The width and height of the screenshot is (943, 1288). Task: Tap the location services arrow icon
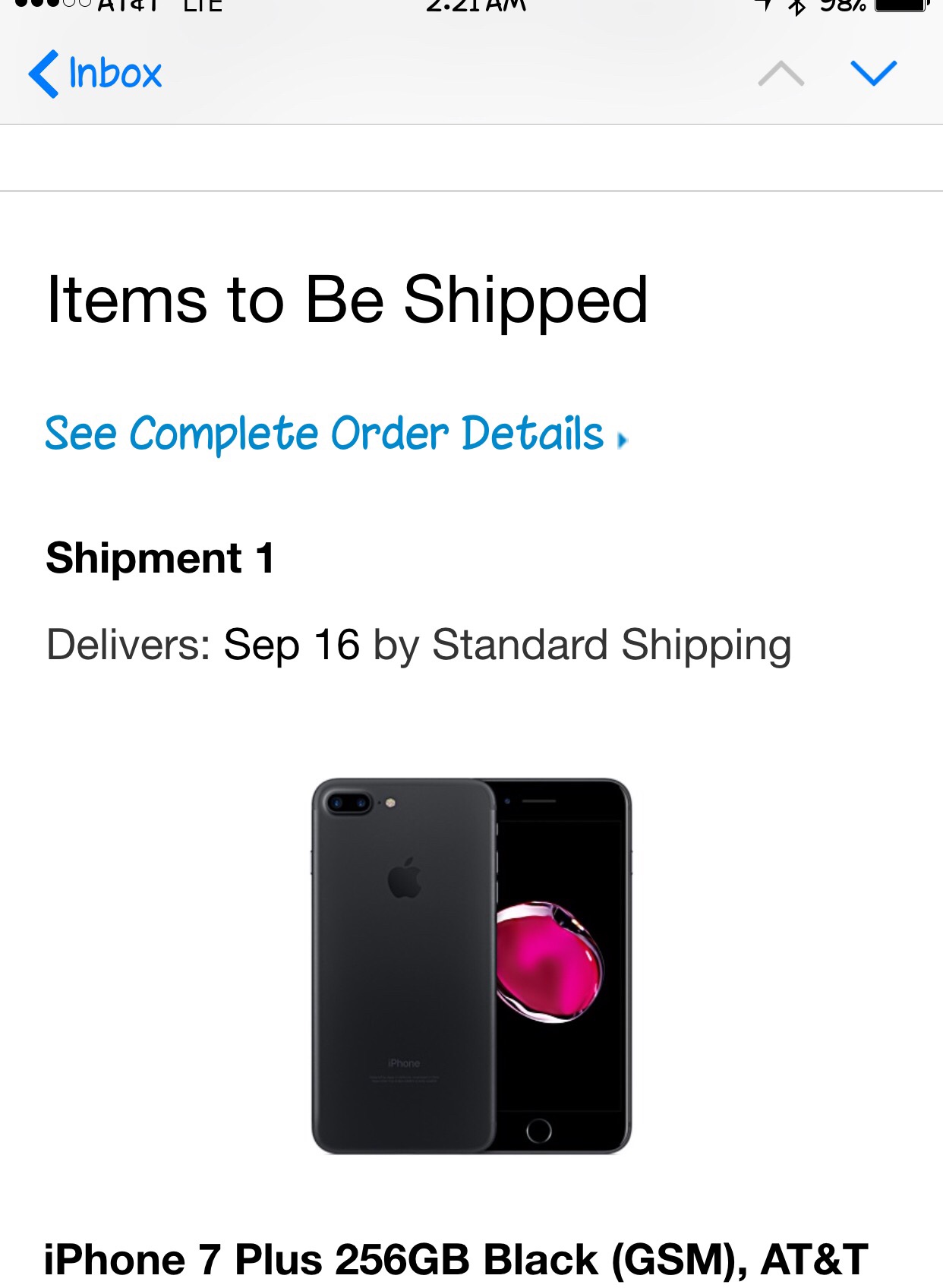[764, 5]
